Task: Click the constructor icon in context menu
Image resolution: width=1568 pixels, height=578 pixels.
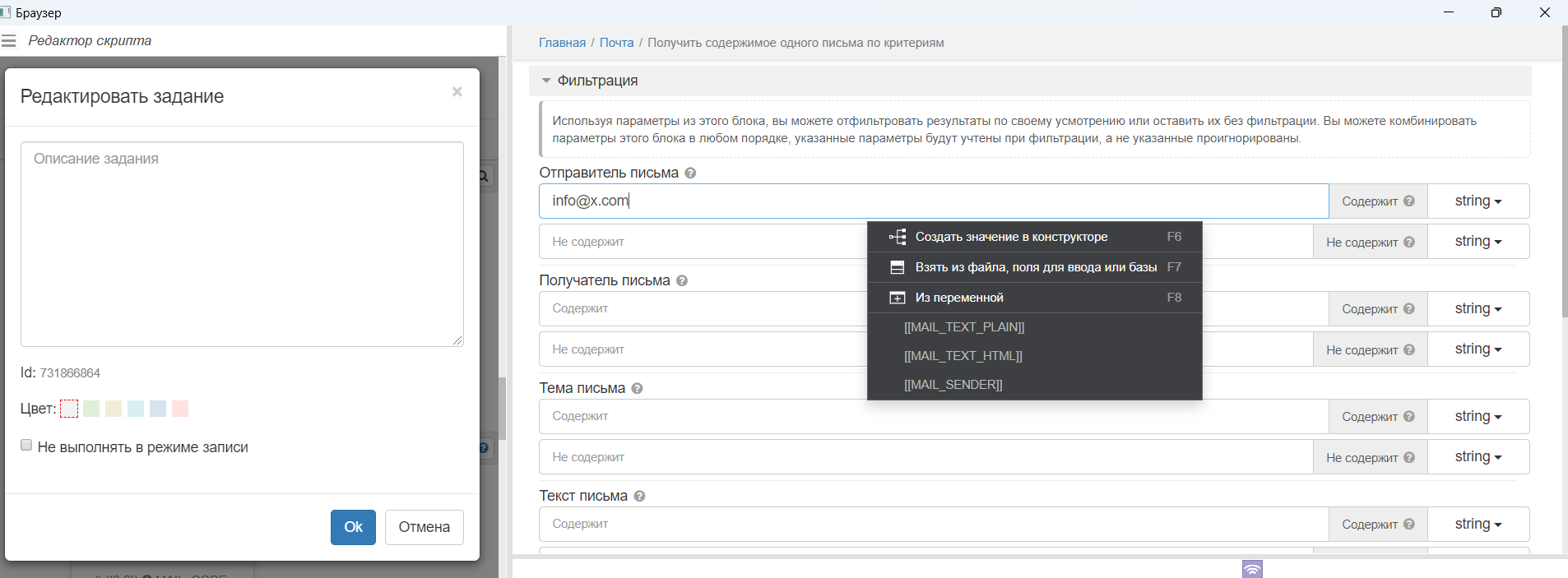Action: pyautogui.click(x=898, y=237)
